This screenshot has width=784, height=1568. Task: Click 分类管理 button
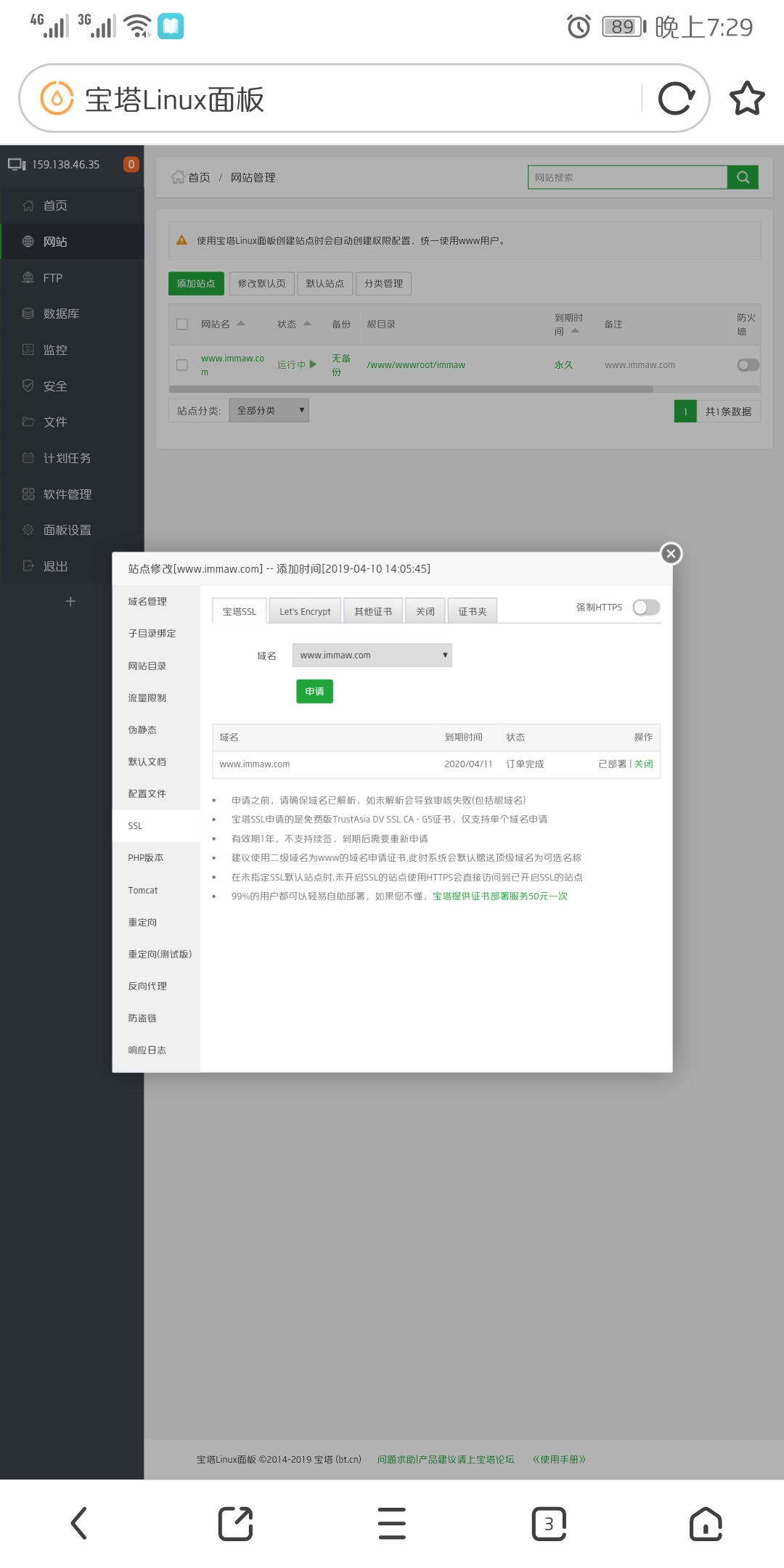tap(384, 283)
